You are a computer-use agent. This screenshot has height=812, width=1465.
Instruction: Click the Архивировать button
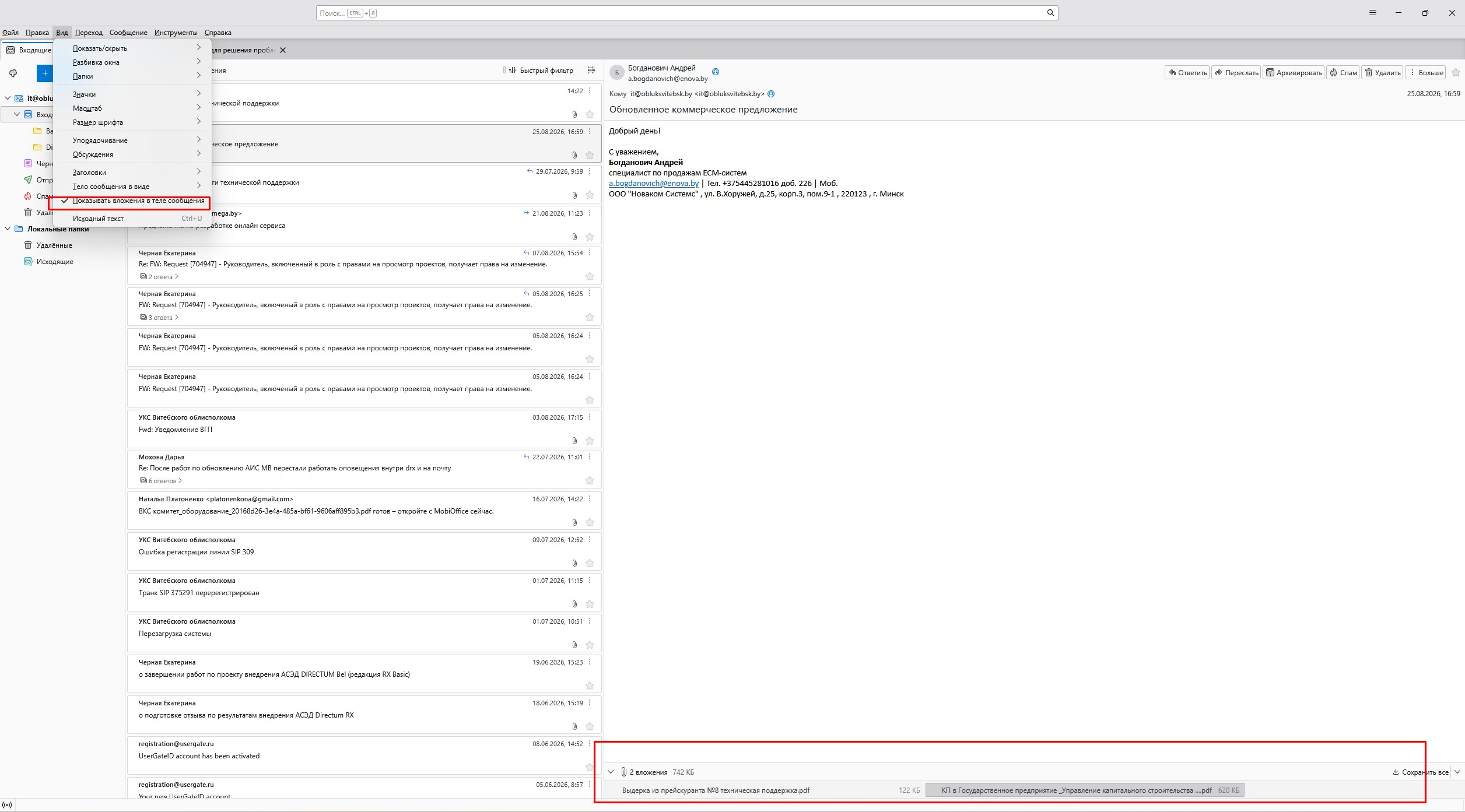click(x=1294, y=72)
